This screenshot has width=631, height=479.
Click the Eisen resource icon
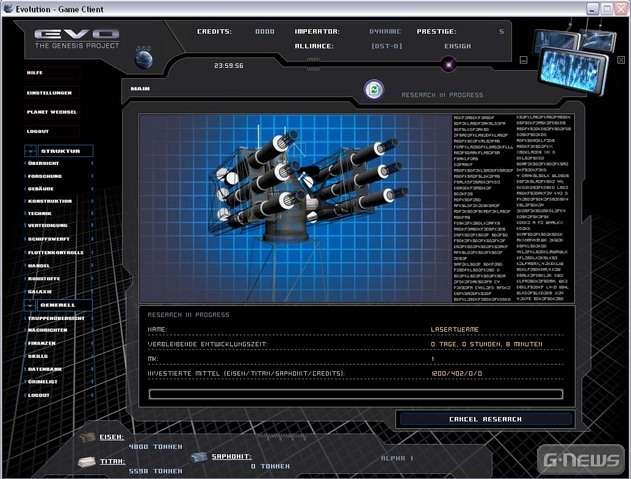pos(87,437)
